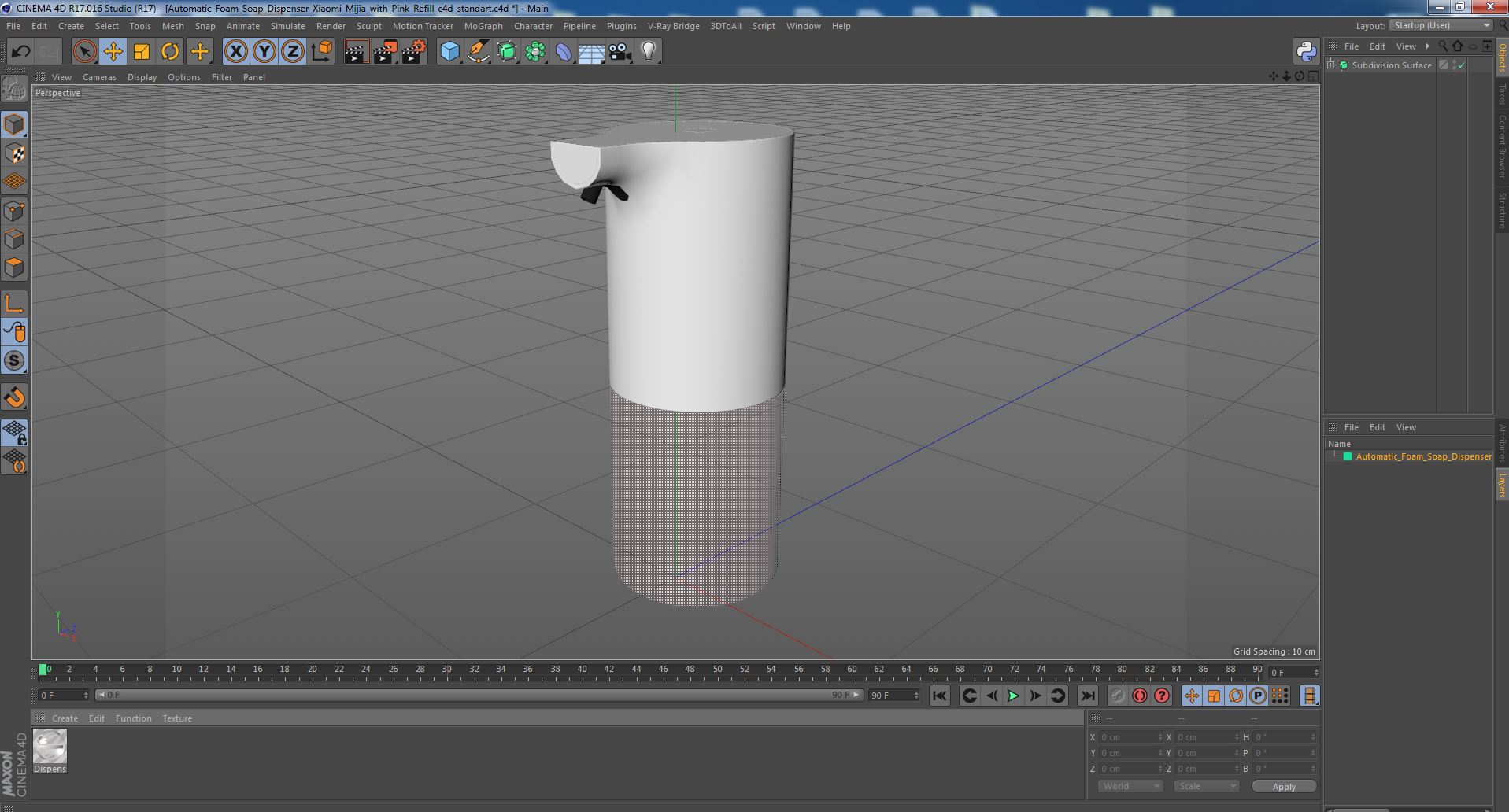
Task: Open the spline pen tool icon
Action: click(478, 52)
